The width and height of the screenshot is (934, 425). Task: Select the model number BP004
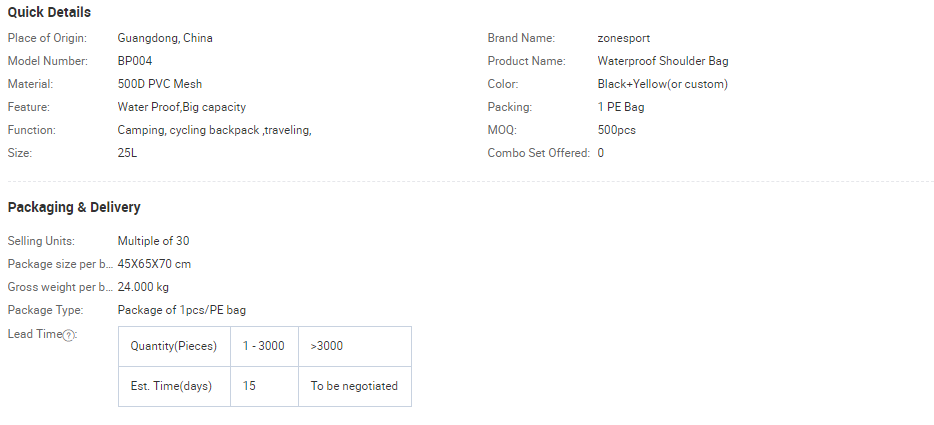[135, 61]
